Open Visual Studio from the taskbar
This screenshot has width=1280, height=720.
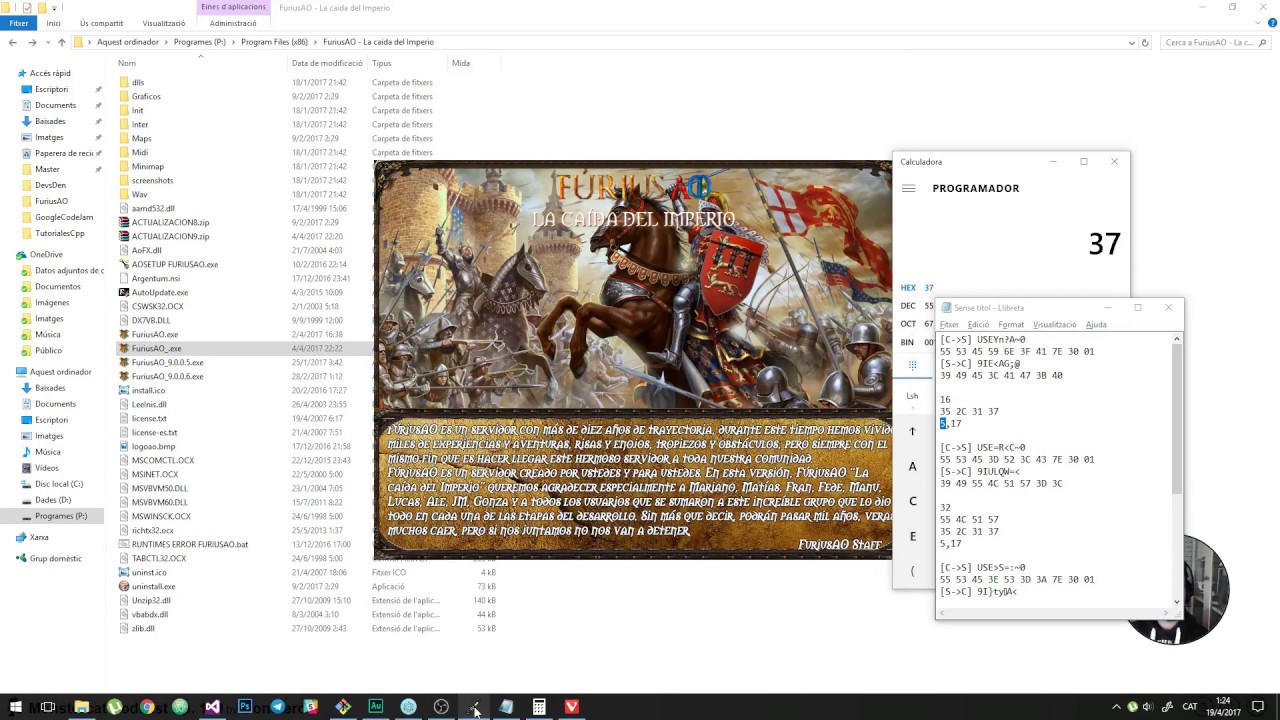pyautogui.click(x=212, y=707)
